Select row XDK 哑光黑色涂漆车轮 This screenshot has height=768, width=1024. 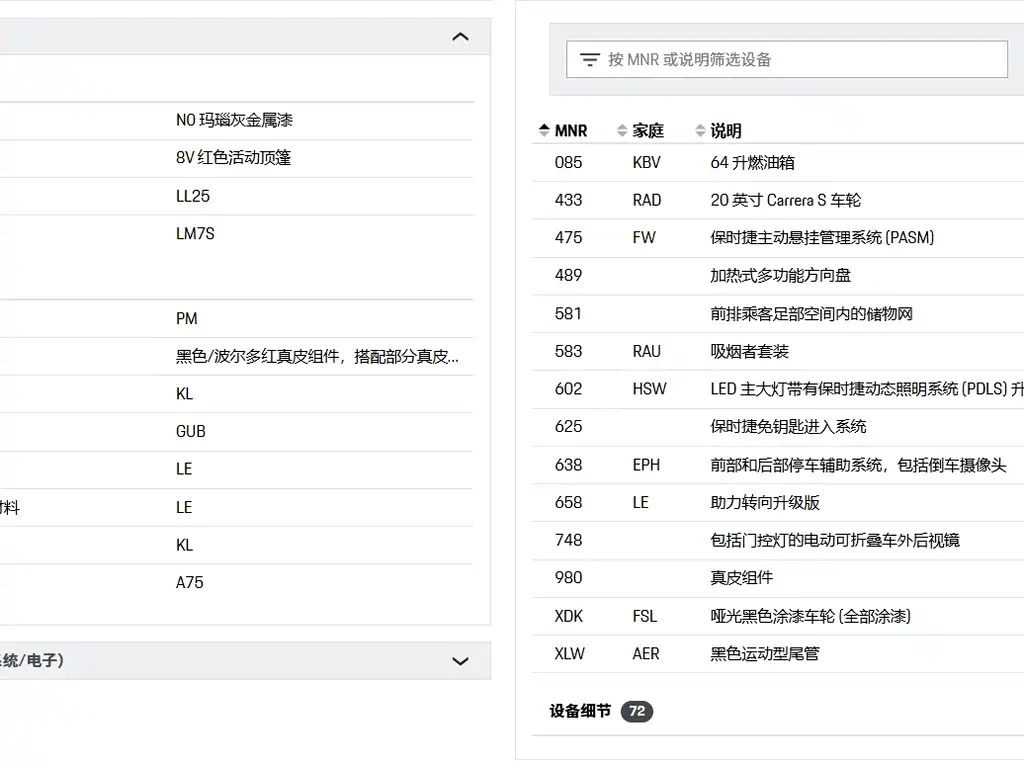778,616
